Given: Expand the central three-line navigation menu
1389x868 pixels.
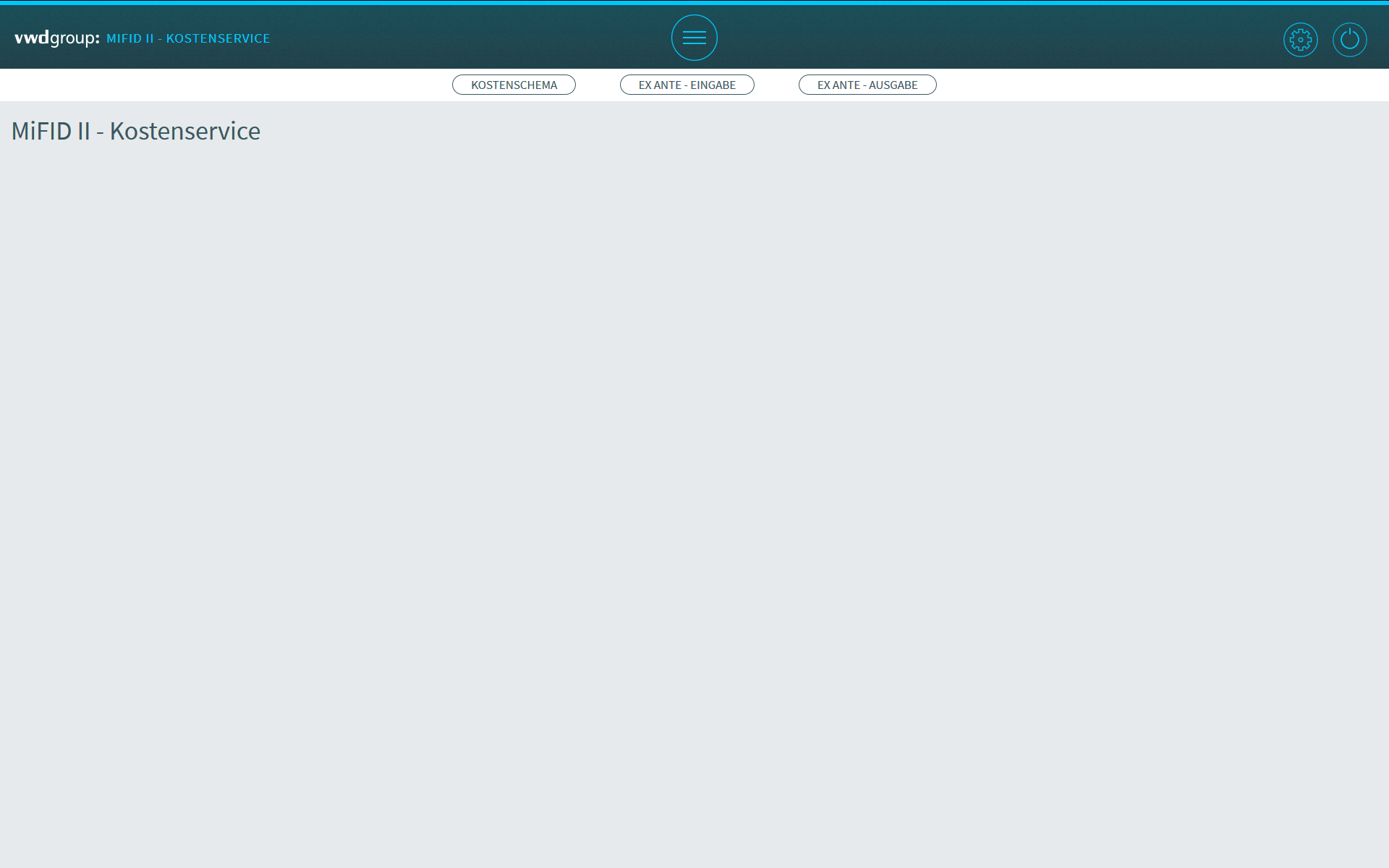Looking at the screenshot, I should click(694, 38).
